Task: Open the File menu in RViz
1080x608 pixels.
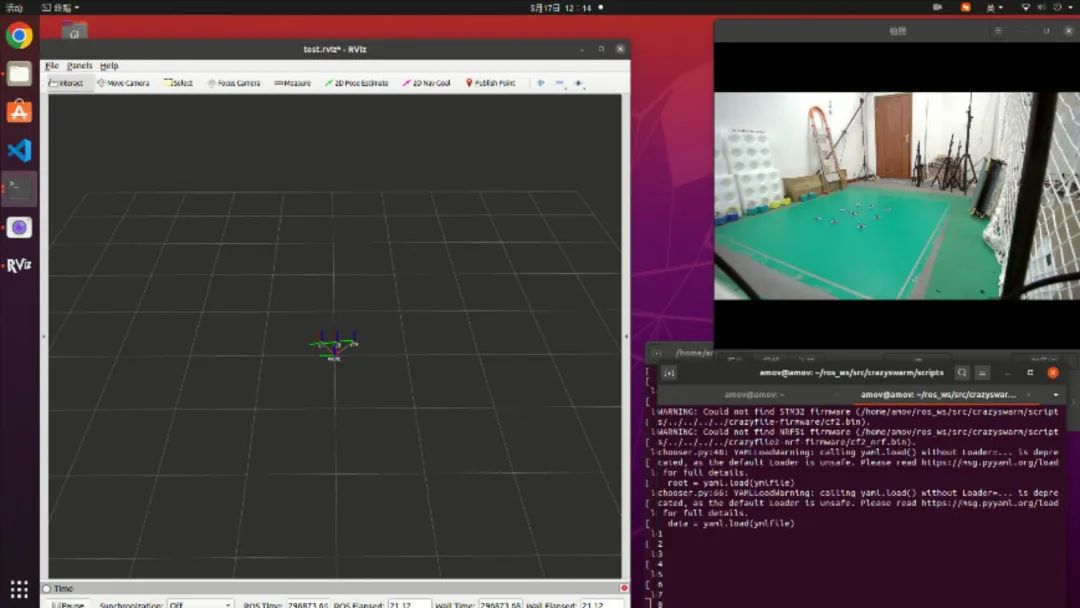Action: [52, 66]
